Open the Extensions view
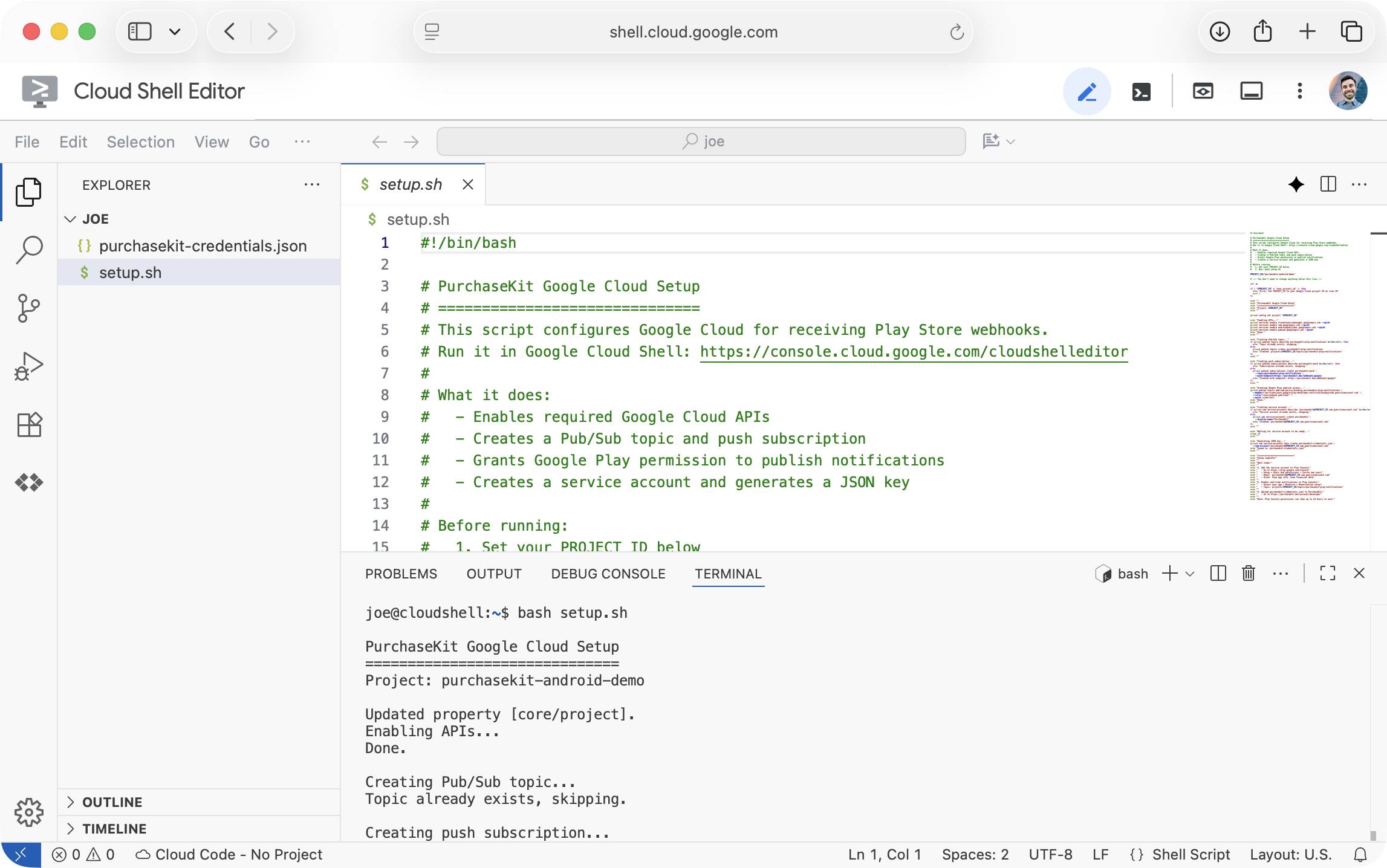1387x868 pixels. coord(28,424)
